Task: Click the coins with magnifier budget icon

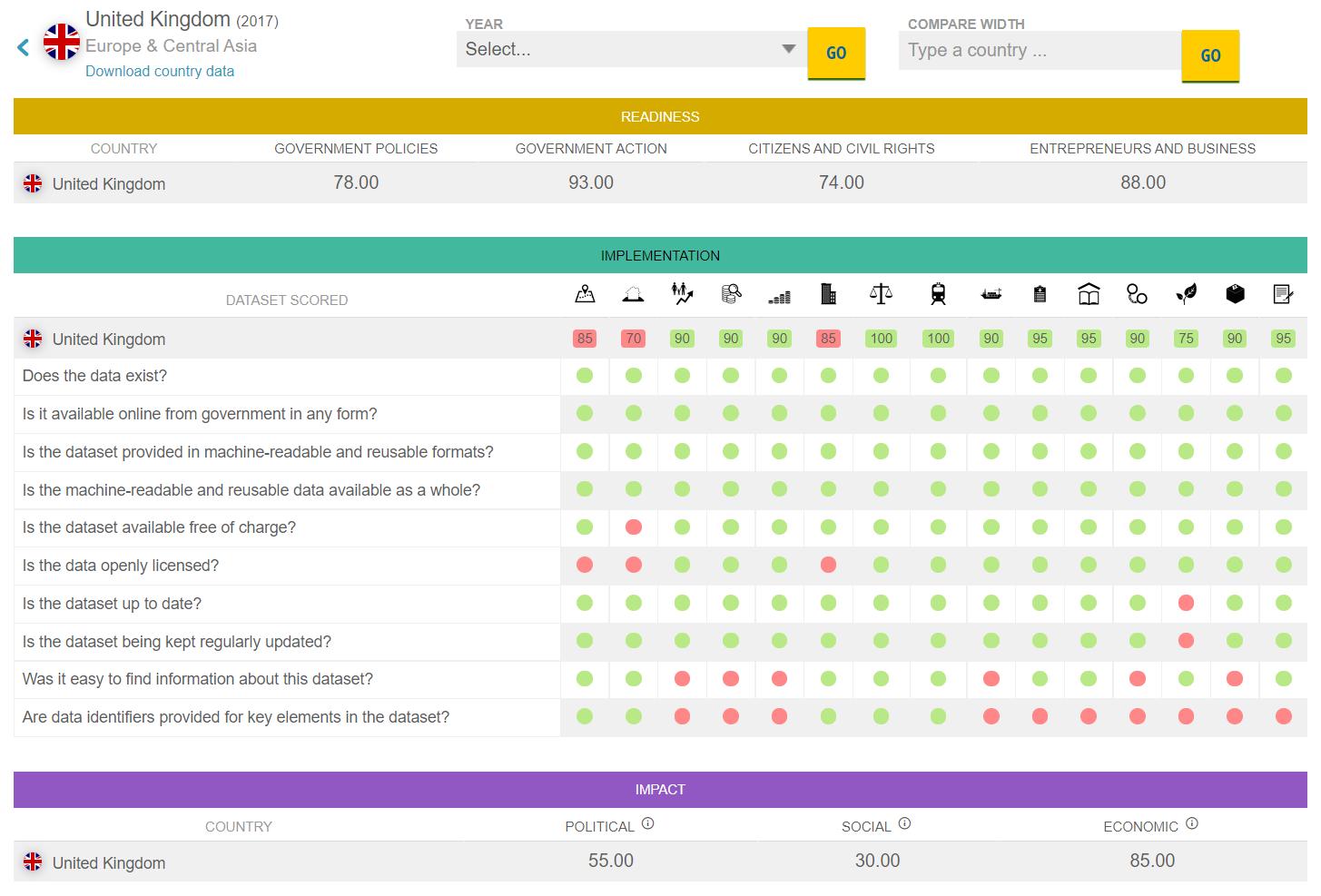Action: [731, 294]
